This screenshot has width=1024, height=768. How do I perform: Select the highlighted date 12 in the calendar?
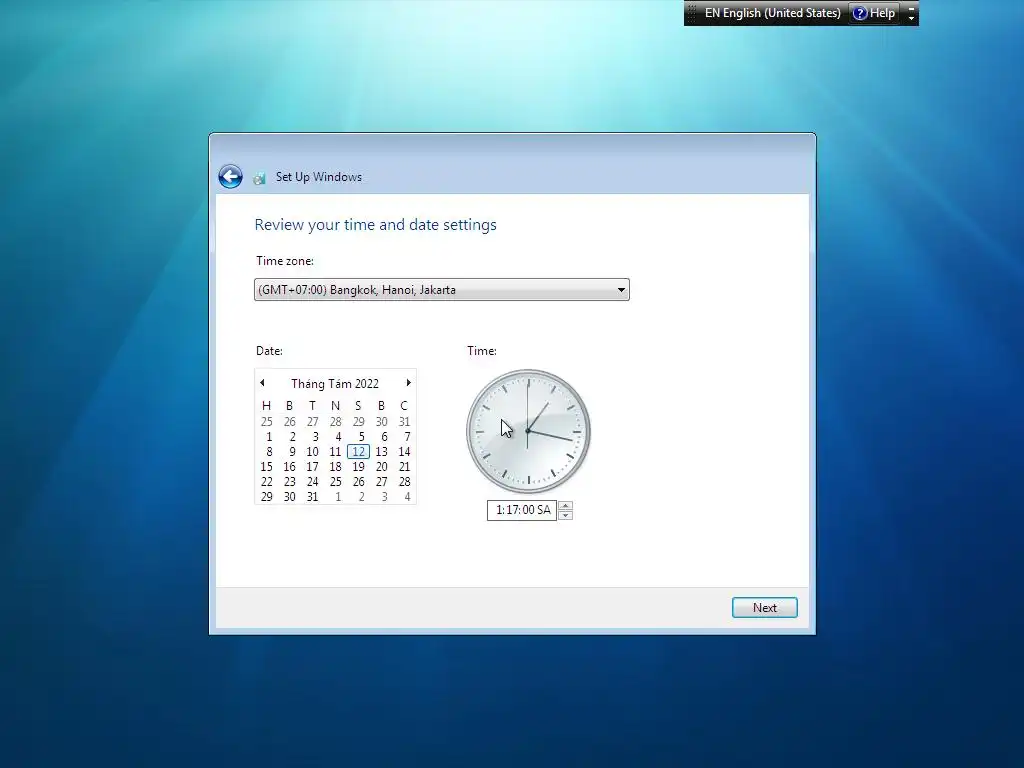point(358,452)
